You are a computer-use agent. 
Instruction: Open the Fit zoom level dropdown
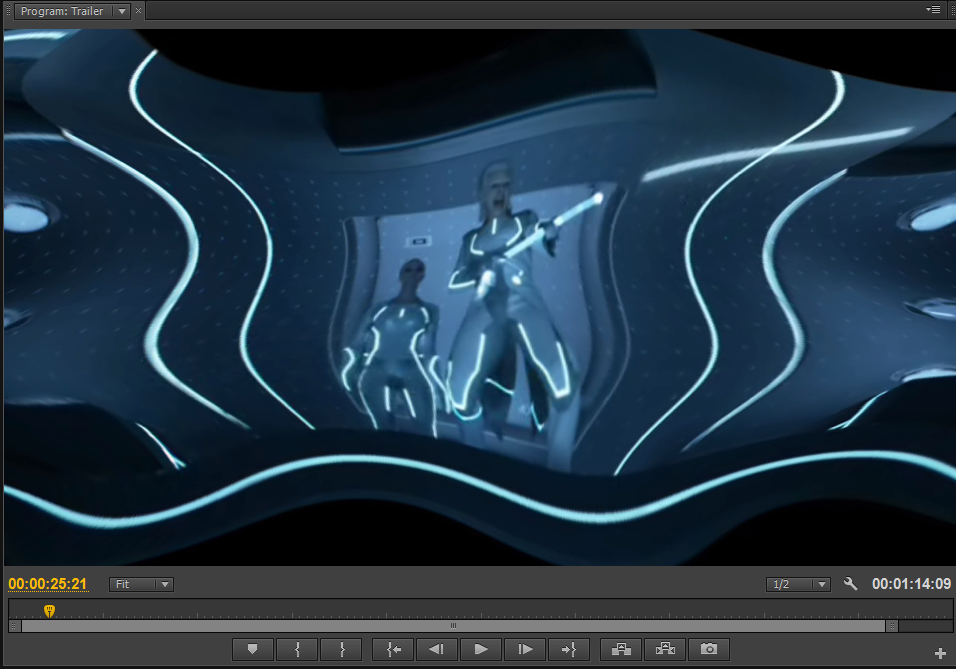[x=141, y=584]
